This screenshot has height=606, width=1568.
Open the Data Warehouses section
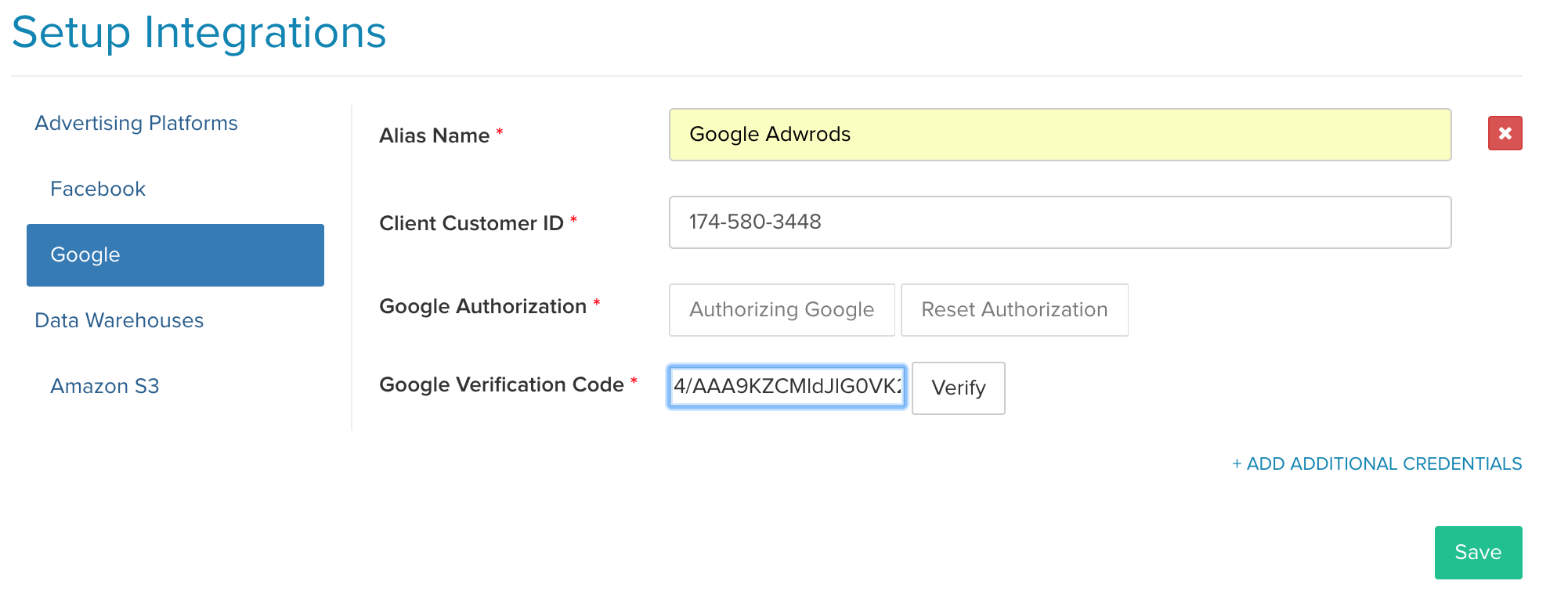[119, 320]
